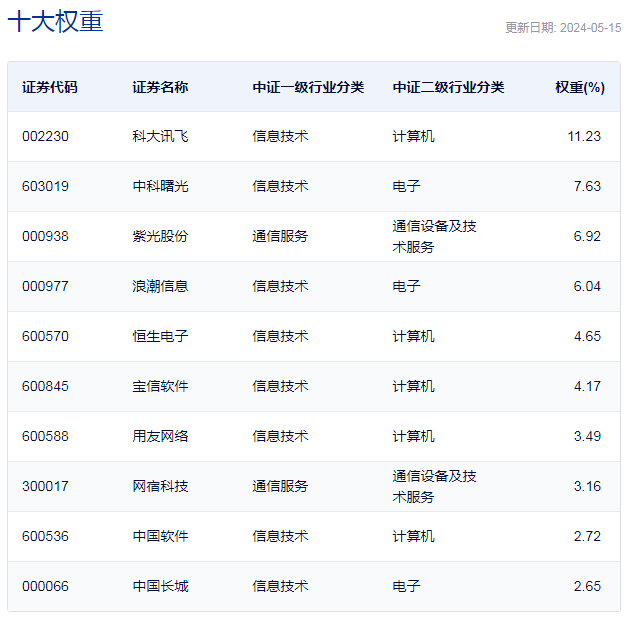Click weight value 7.63
Screen dimensions: 626x617
(587, 186)
